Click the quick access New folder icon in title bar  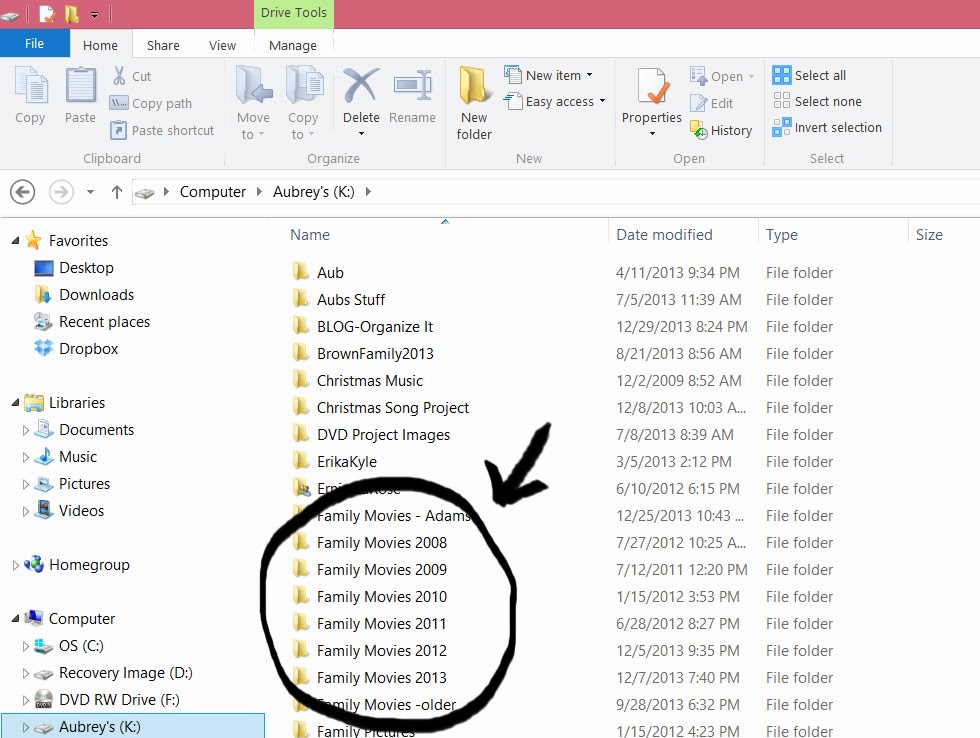pyautogui.click(x=72, y=14)
